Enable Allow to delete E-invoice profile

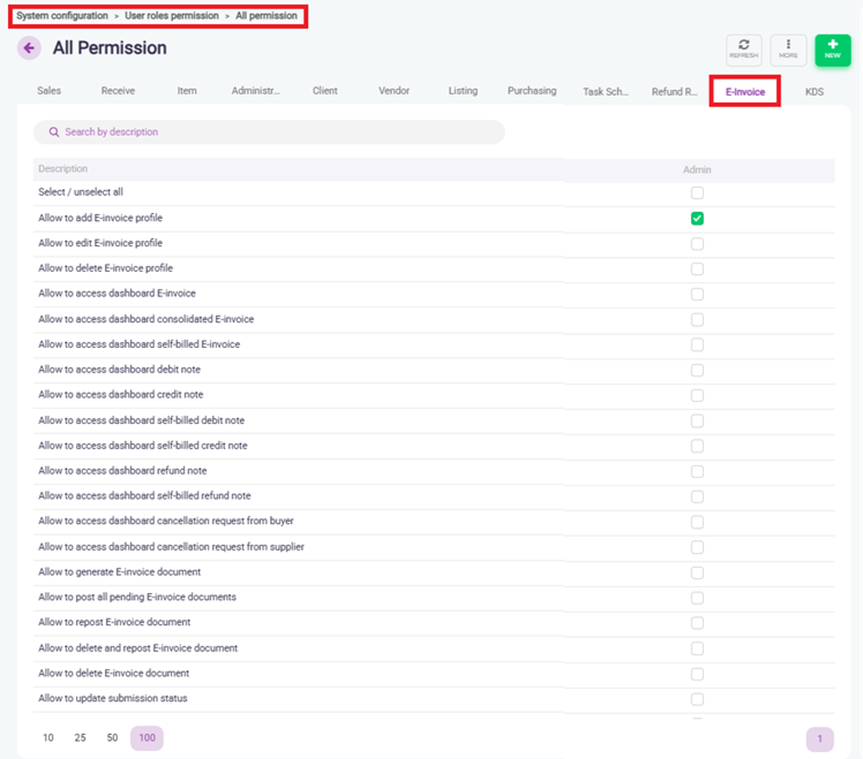(697, 269)
